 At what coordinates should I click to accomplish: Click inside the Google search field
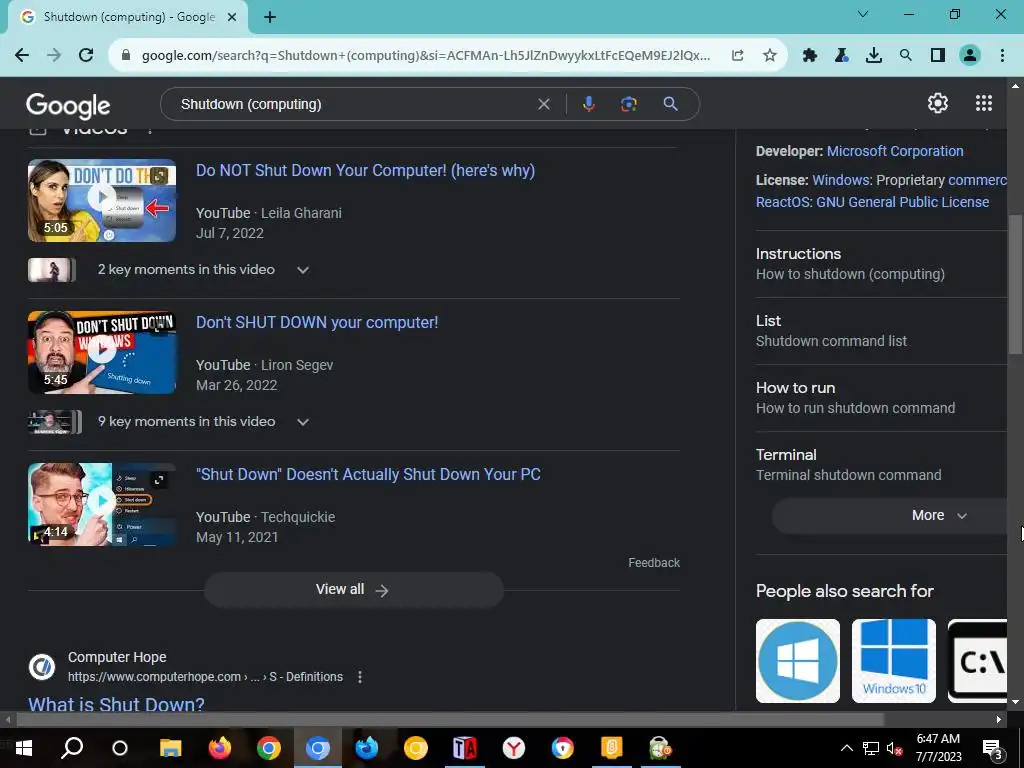(x=353, y=104)
